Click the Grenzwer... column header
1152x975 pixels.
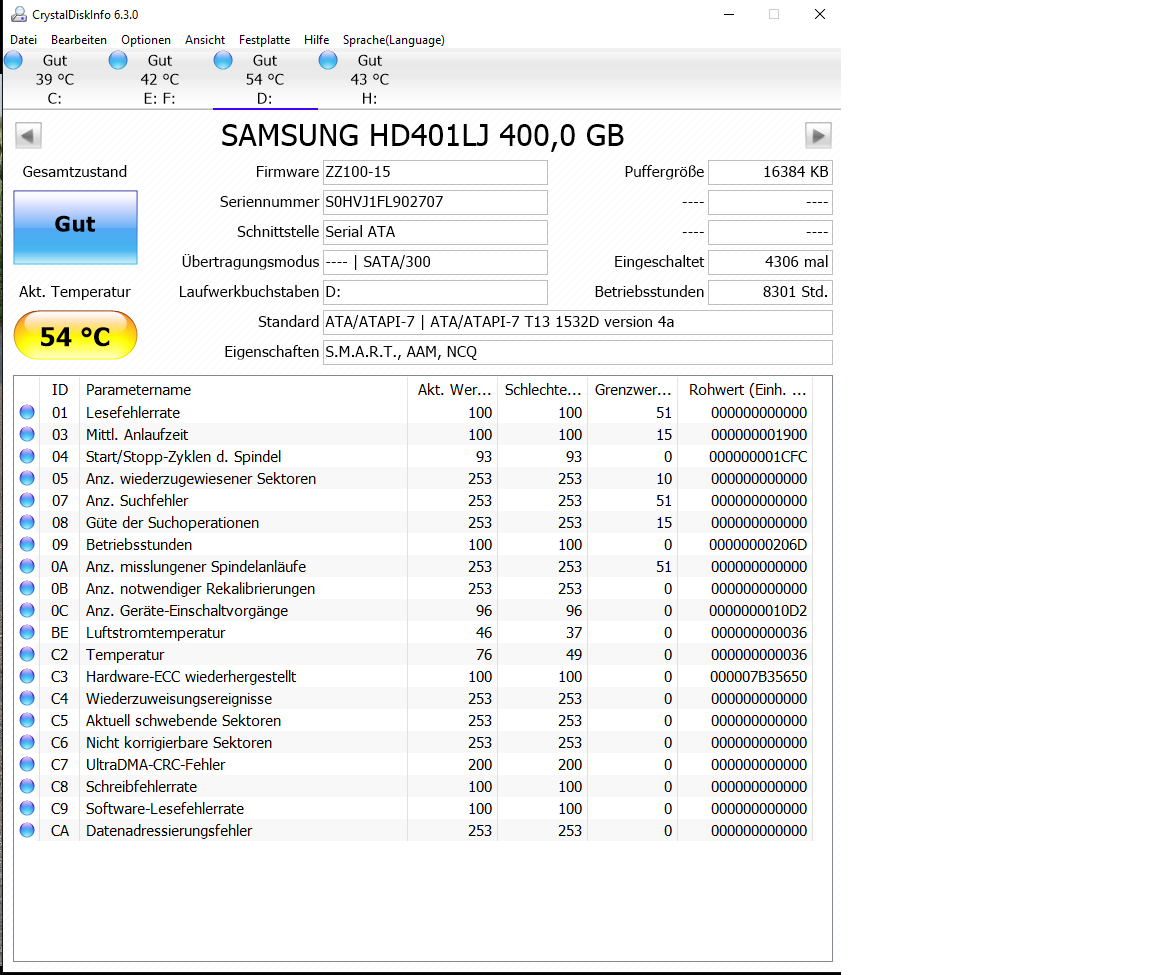pyautogui.click(x=633, y=389)
